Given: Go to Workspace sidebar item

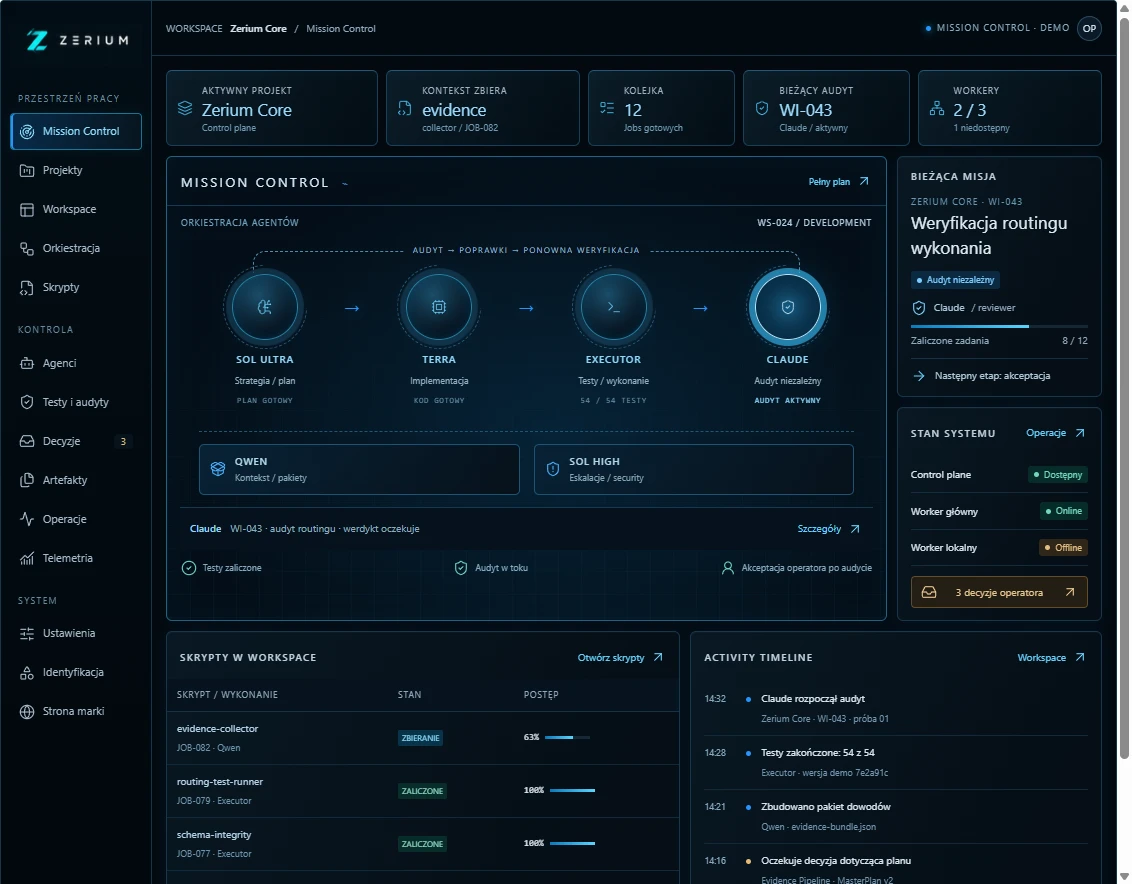Looking at the screenshot, I should pyautogui.click(x=76, y=209).
